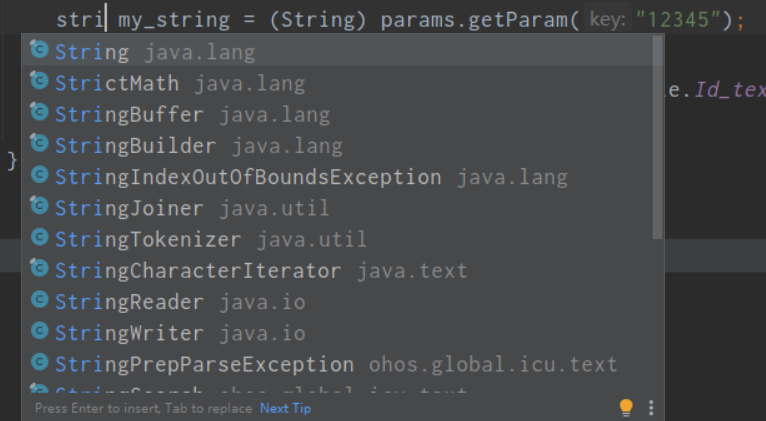Select String java.lang completion entry
The height and width of the screenshot is (421, 766).
pos(155,52)
